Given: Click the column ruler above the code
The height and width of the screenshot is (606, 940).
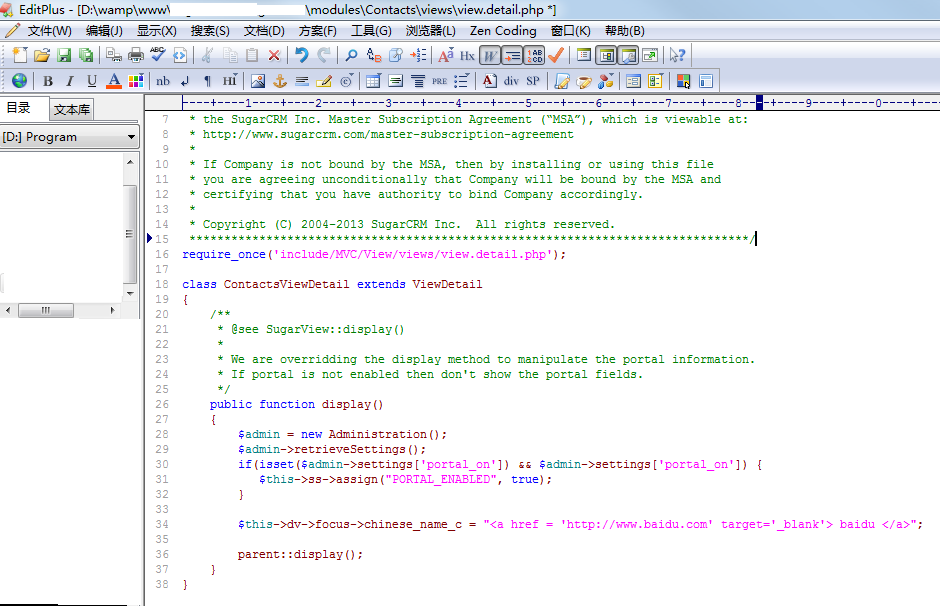Looking at the screenshot, I should [561, 103].
